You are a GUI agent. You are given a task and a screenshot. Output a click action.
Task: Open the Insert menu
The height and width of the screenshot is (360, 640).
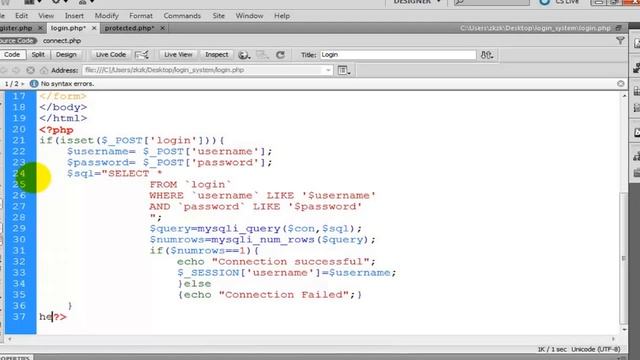tap(74, 16)
